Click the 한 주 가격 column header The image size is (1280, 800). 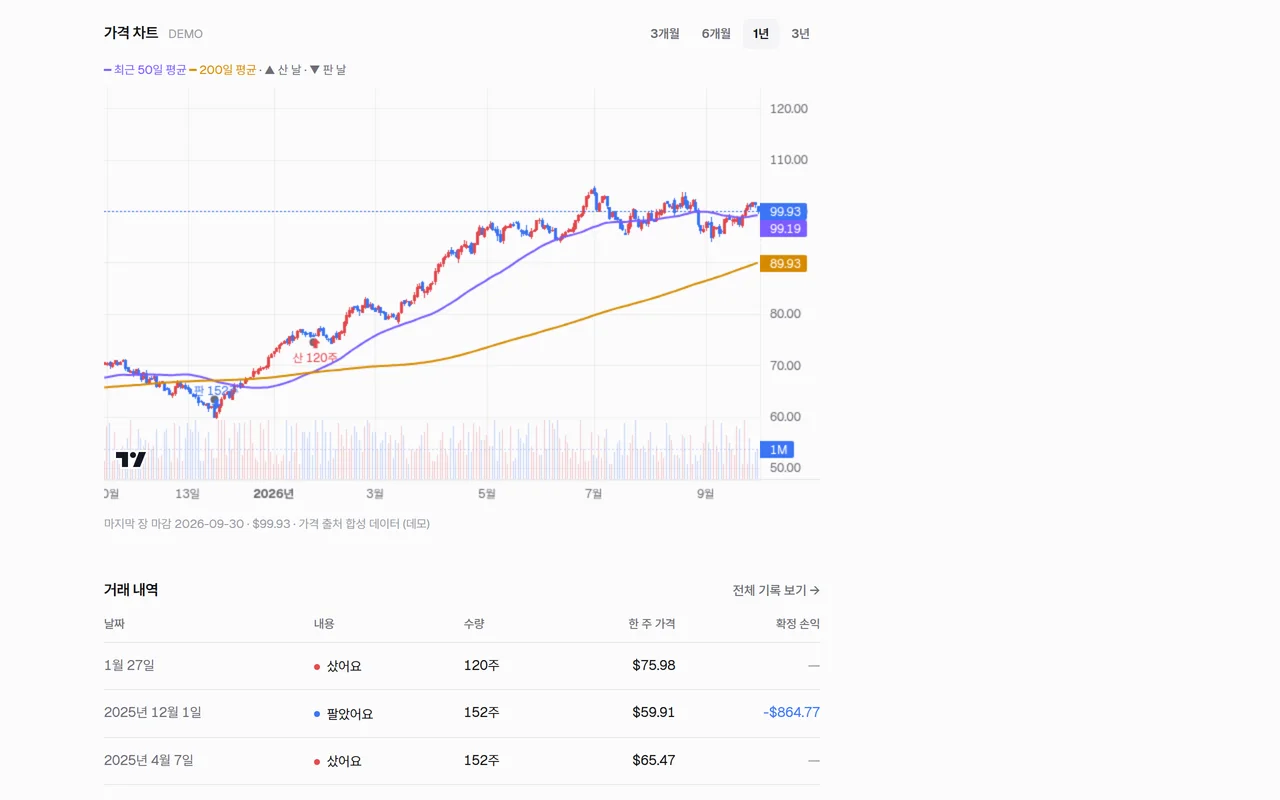tap(652, 624)
